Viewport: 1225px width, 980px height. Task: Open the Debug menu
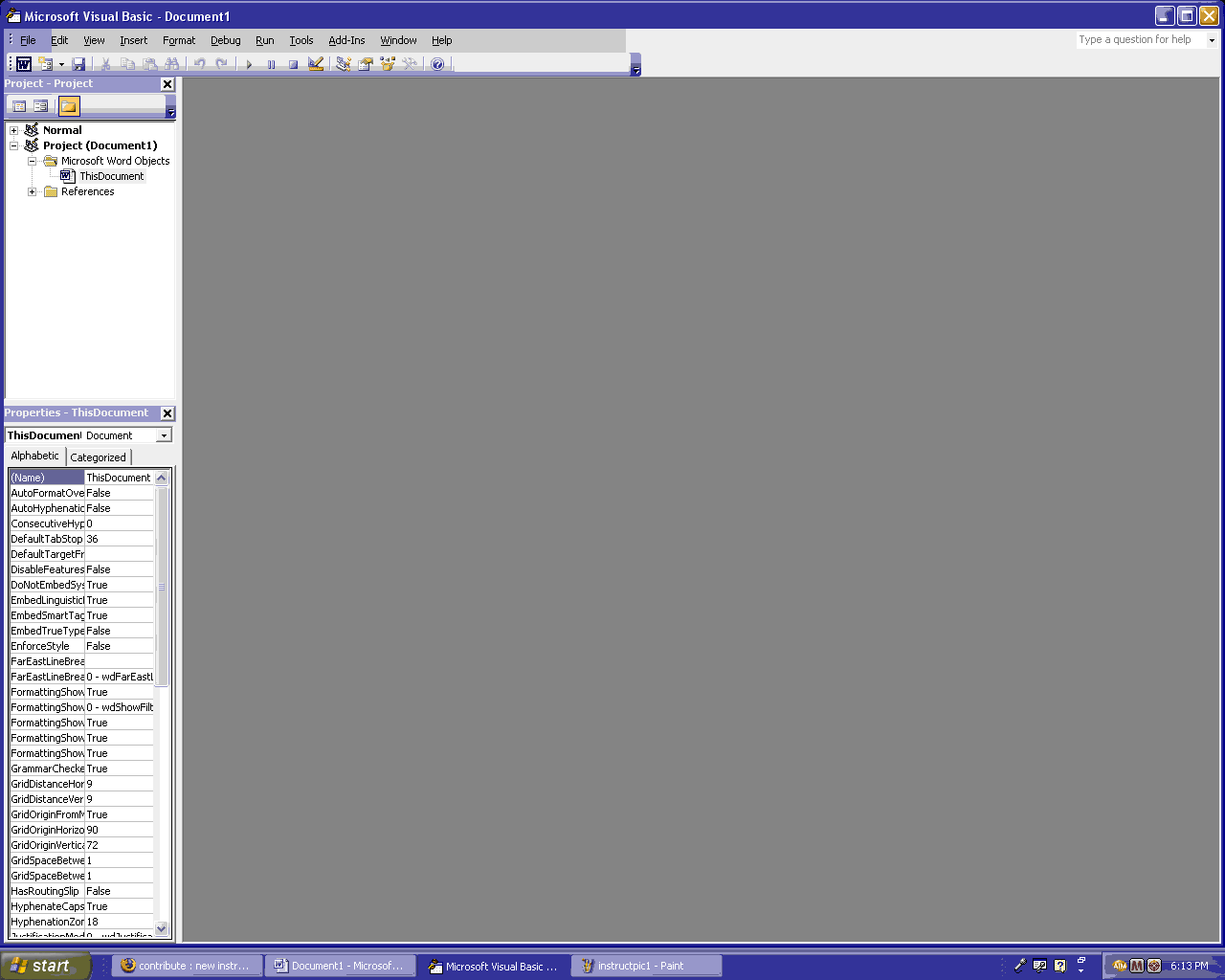pyautogui.click(x=226, y=40)
